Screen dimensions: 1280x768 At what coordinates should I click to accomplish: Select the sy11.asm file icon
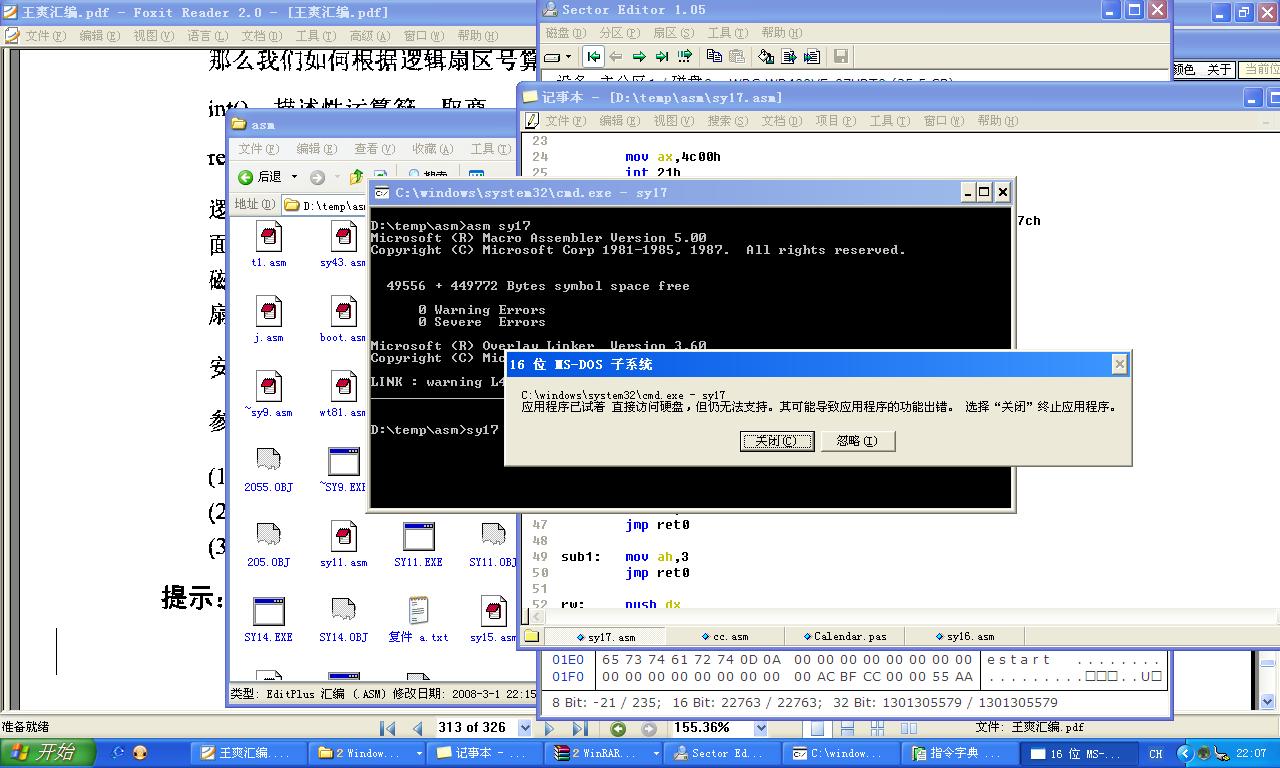[x=343, y=536]
